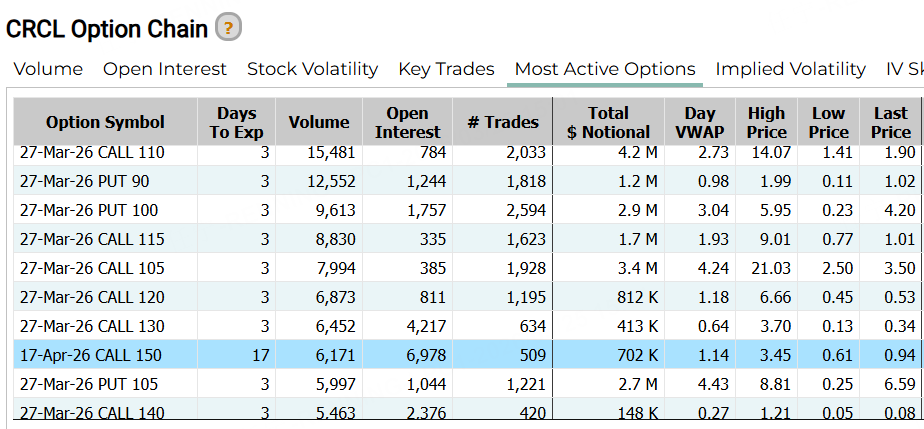Image resolution: width=924 pixels, height=429 pixels.
Task: Select the 17-Apr-26 CALL 150 row
Action: coord(90,355)
